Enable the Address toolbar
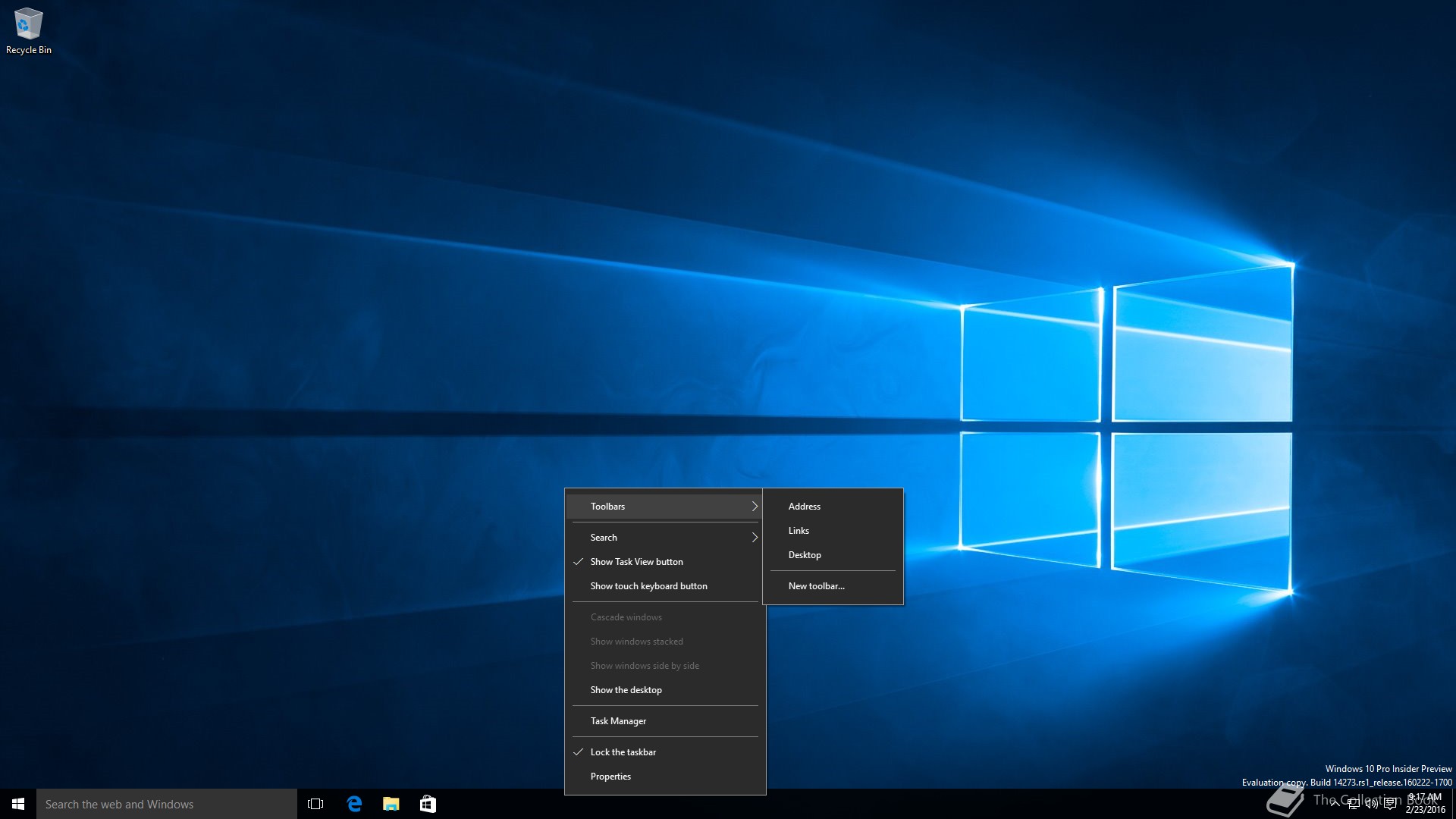 [833, 507]
